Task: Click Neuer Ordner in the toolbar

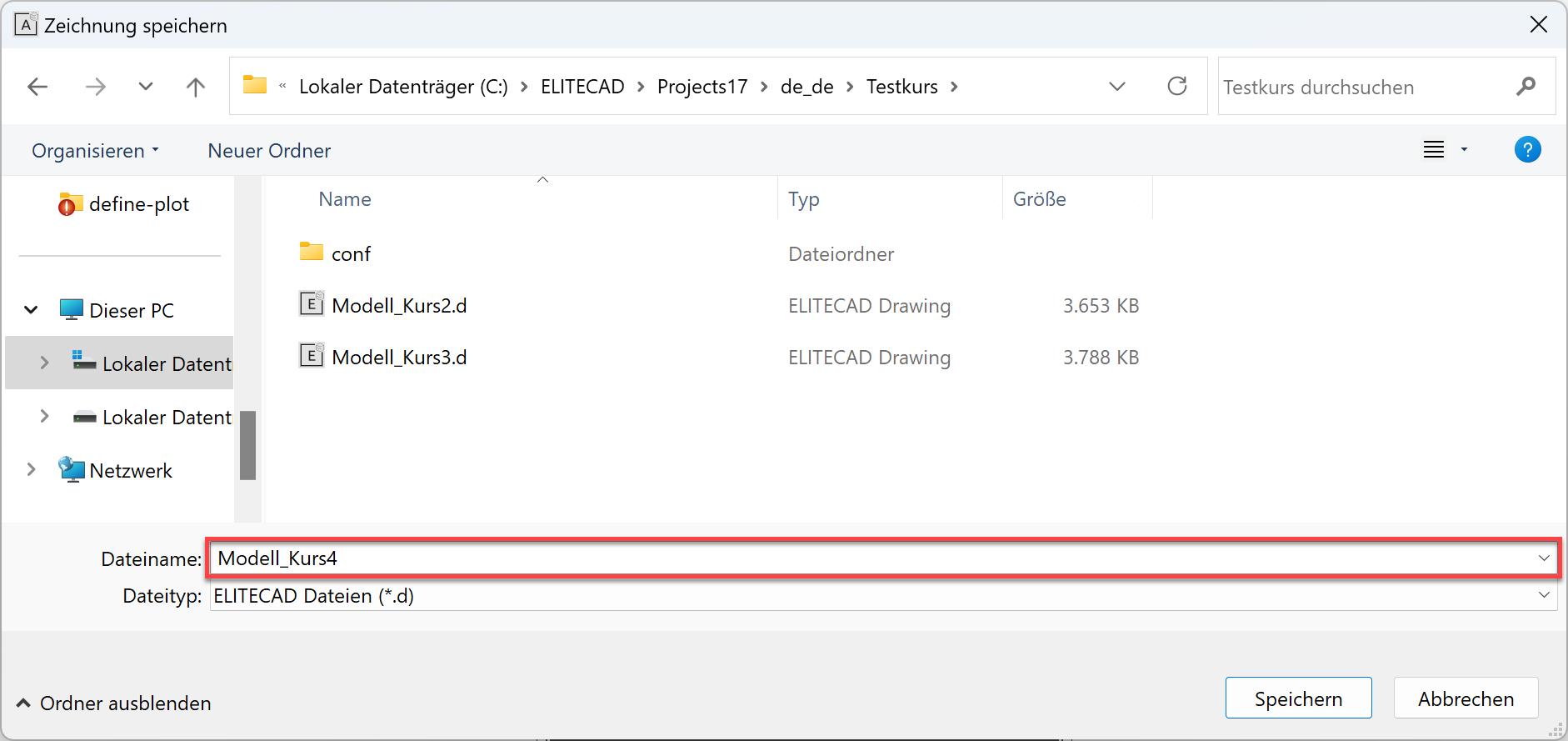Action: point(269,151)
